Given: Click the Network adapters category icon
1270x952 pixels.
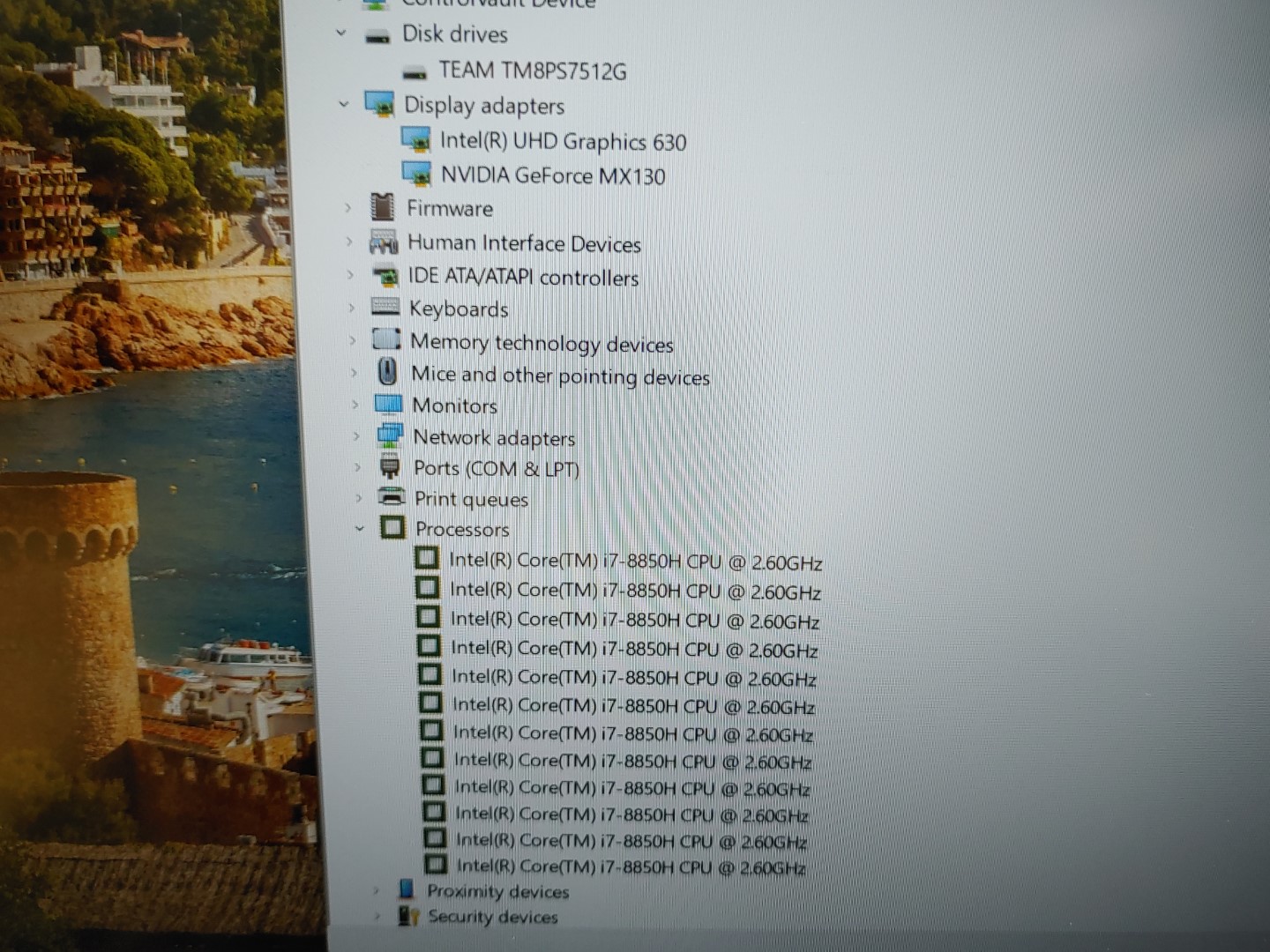Looking at the screenshot, I should 389,435.
